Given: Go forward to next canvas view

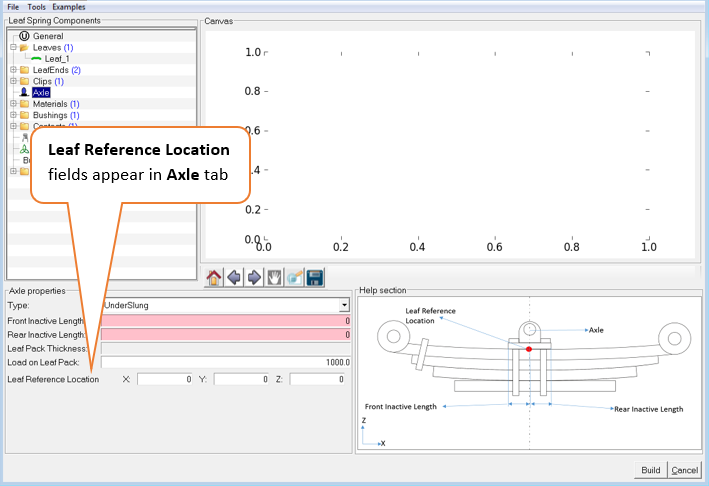Looking at the screenshot, I should click(254, 277).
